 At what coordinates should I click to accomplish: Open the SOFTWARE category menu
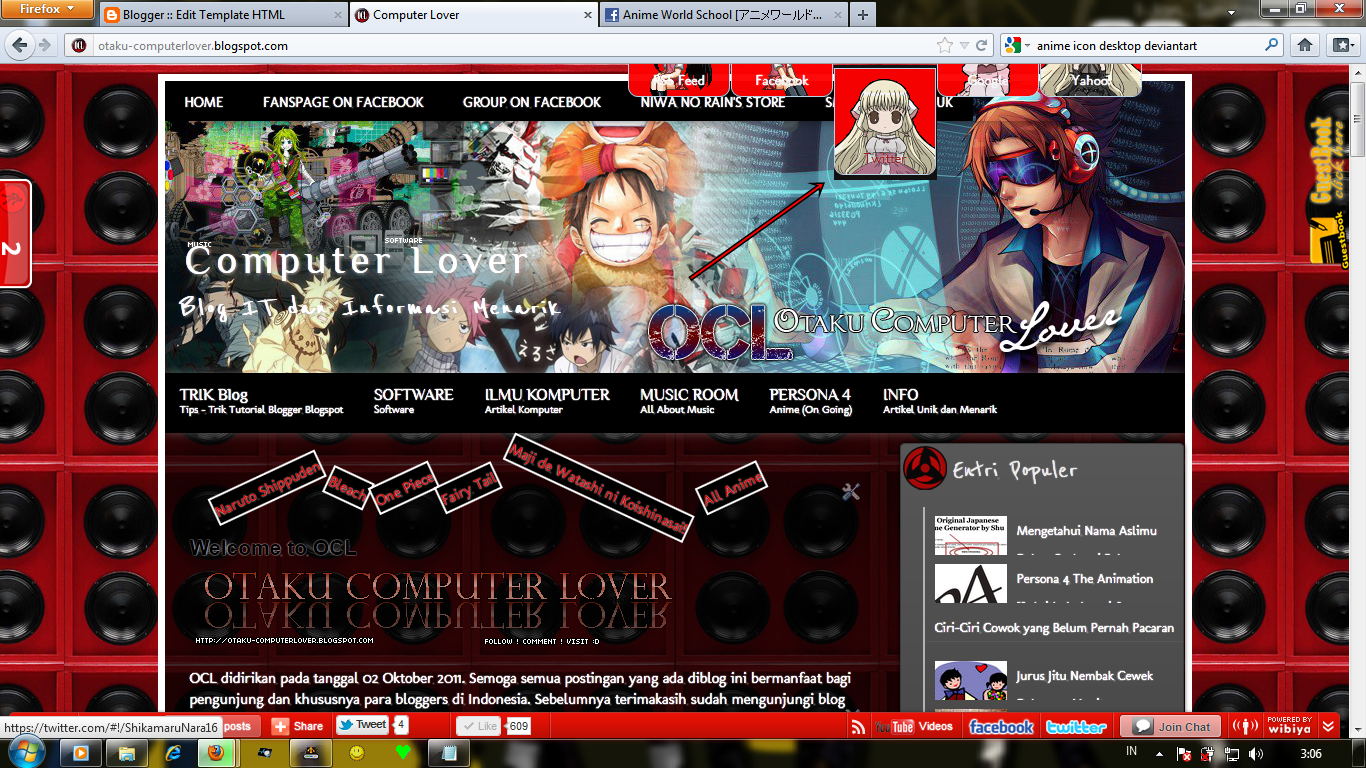(413, 401)
